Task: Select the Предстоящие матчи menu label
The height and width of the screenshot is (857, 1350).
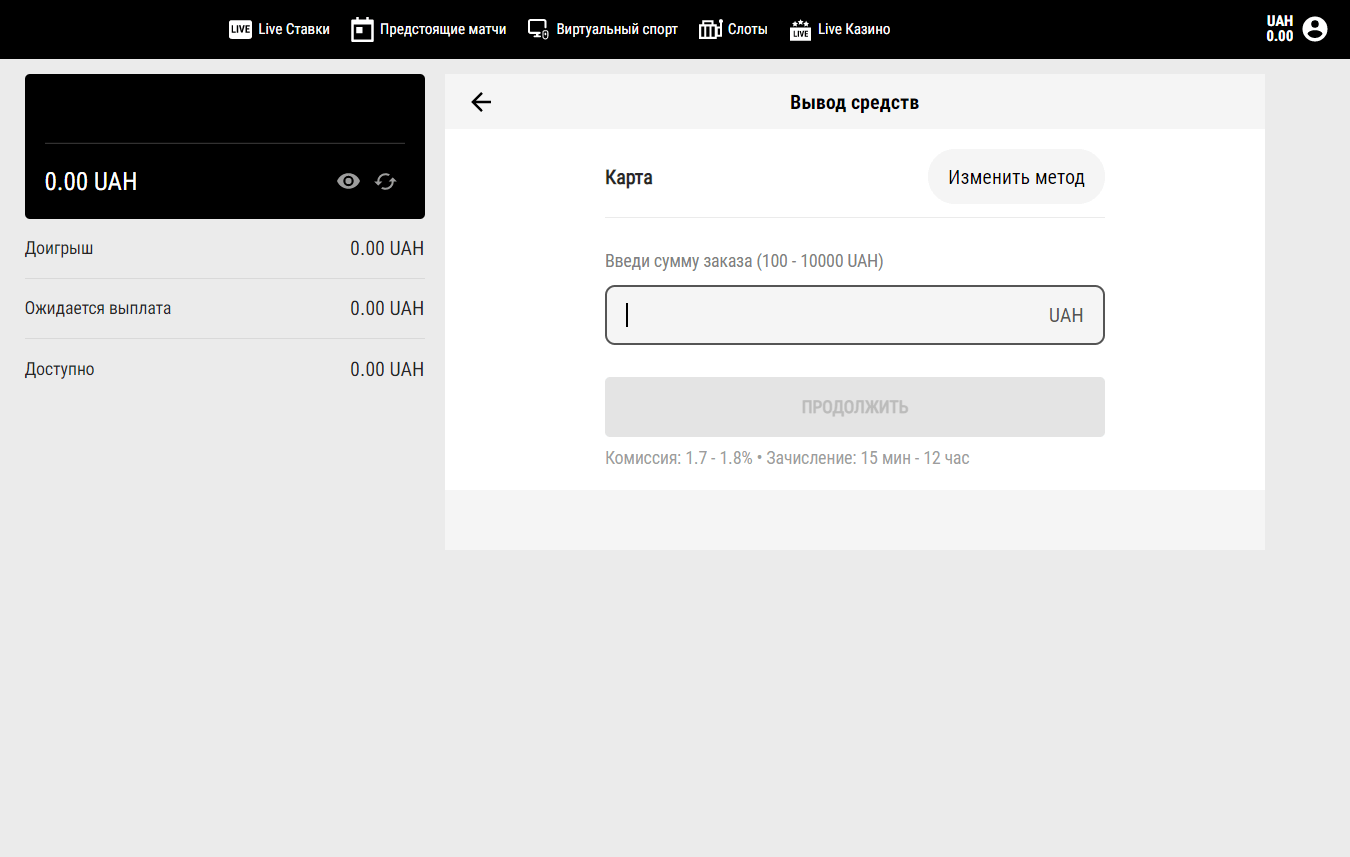Action: (443, 30)
